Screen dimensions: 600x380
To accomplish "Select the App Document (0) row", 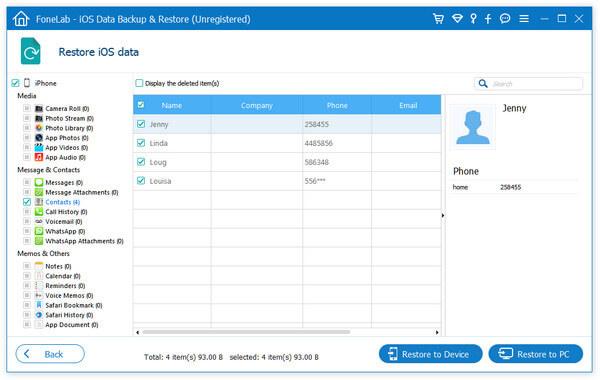I will [x=72, y=325].
